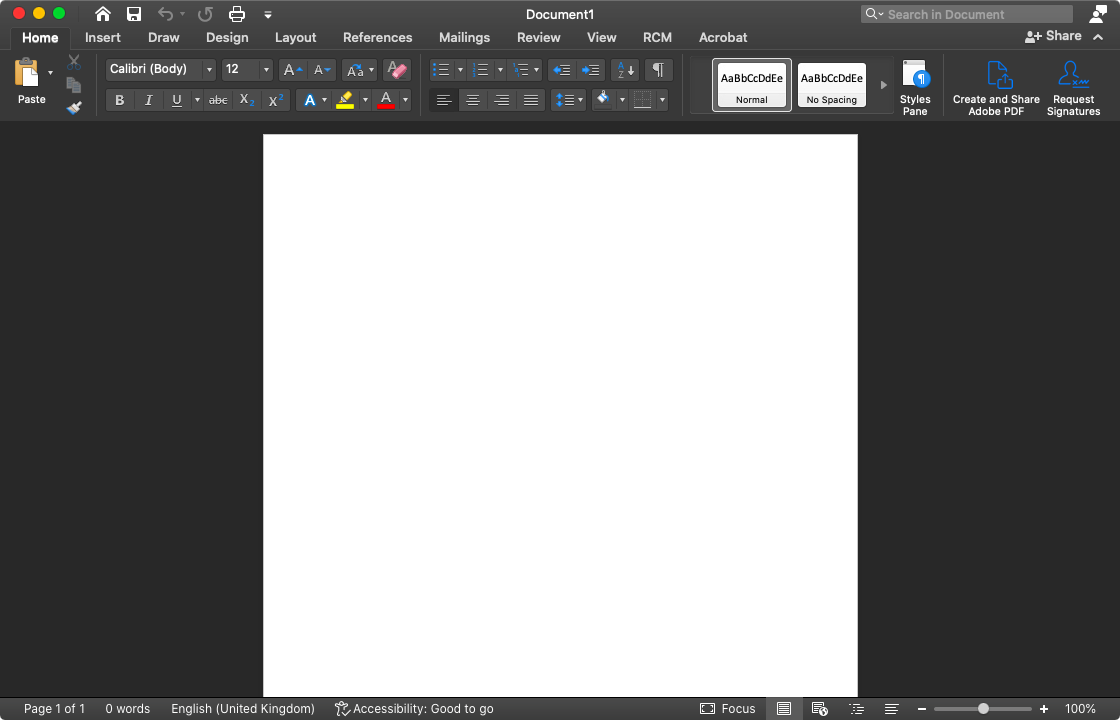Paste clipboard contents with the Paste icon
The image size is (1120, 720).
(27, 72)
